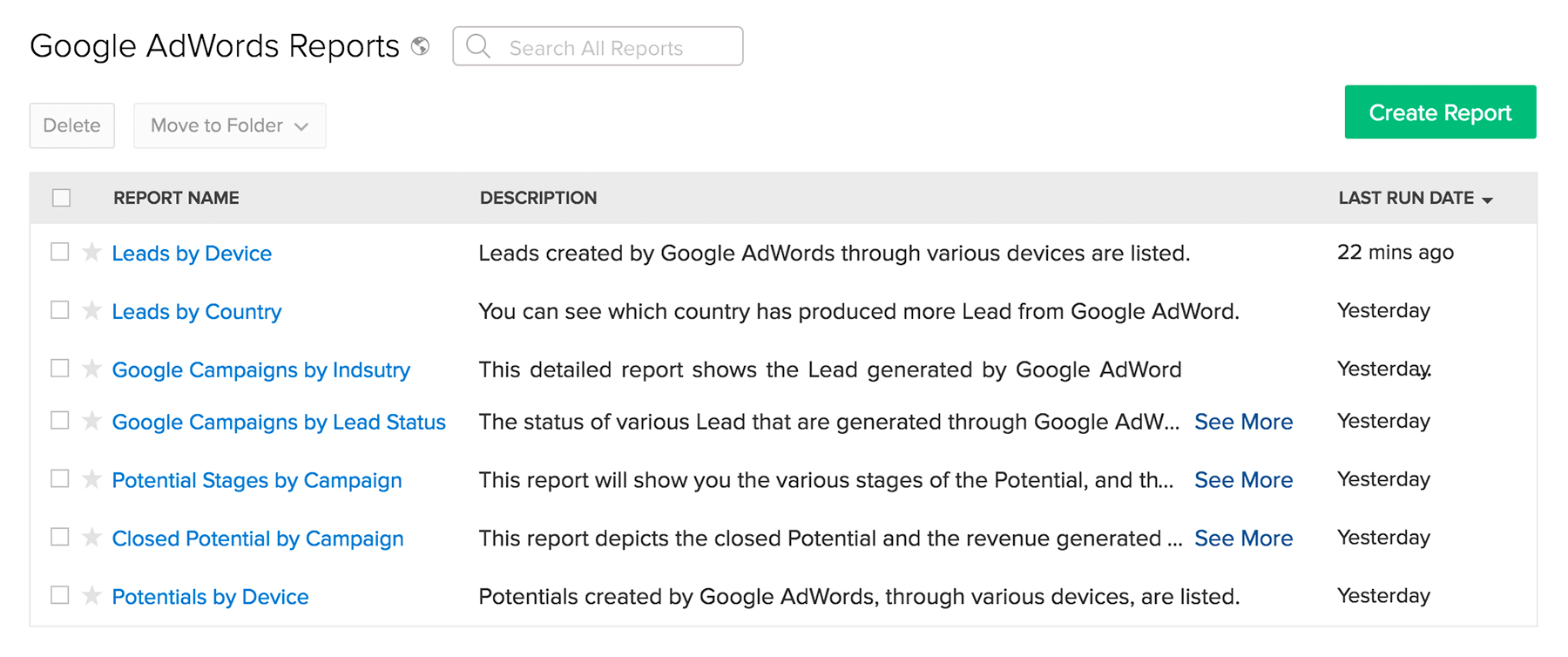Toggle the select-all reports checkbox in header
The image size is (1568, 657).
(61, 198)
